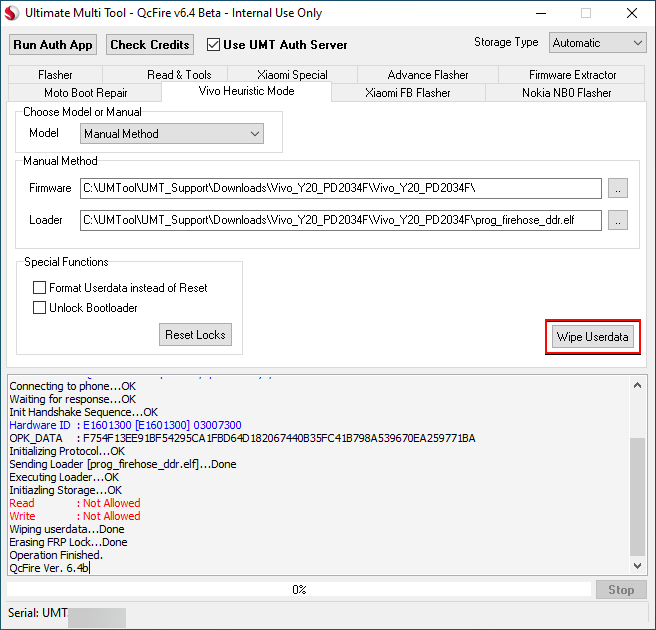Click the log output vertical scrollbar
The image size is (656, 630).
click(x=638, y=495)
